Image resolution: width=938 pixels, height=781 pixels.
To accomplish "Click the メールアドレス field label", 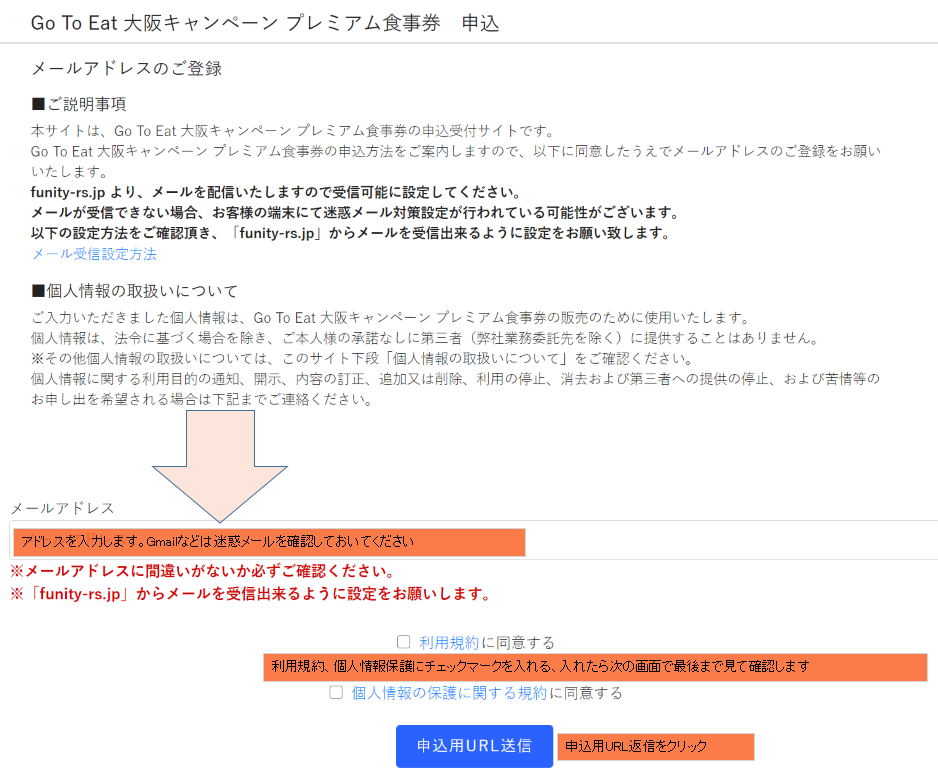I will click(x=62, y=508).
